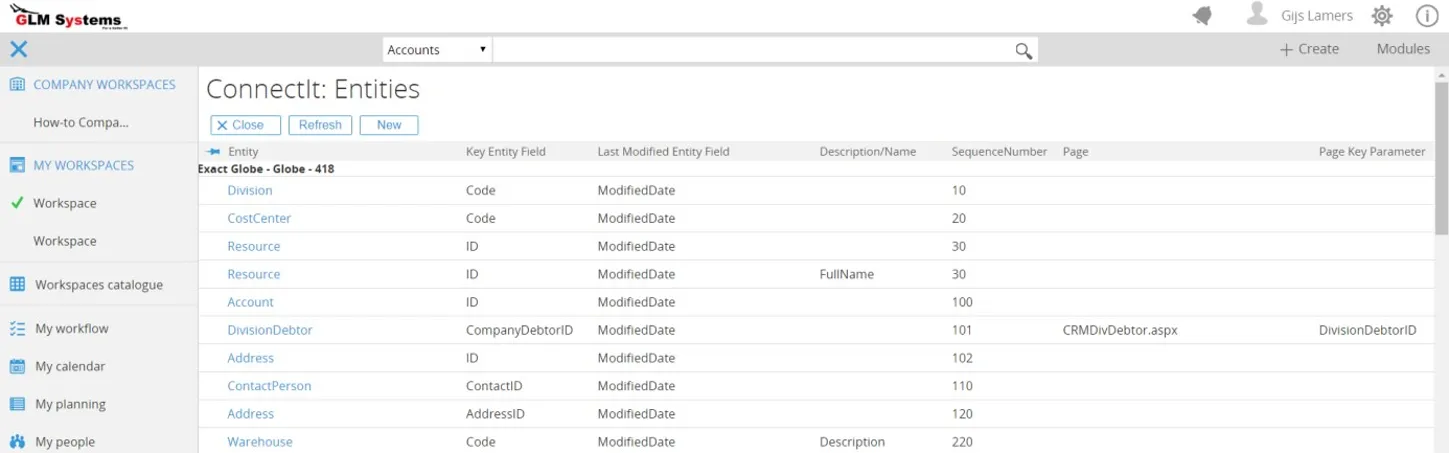Click the information icon in header
This screenshot has height=453, width=1449.
click(x=1426, y=16)
